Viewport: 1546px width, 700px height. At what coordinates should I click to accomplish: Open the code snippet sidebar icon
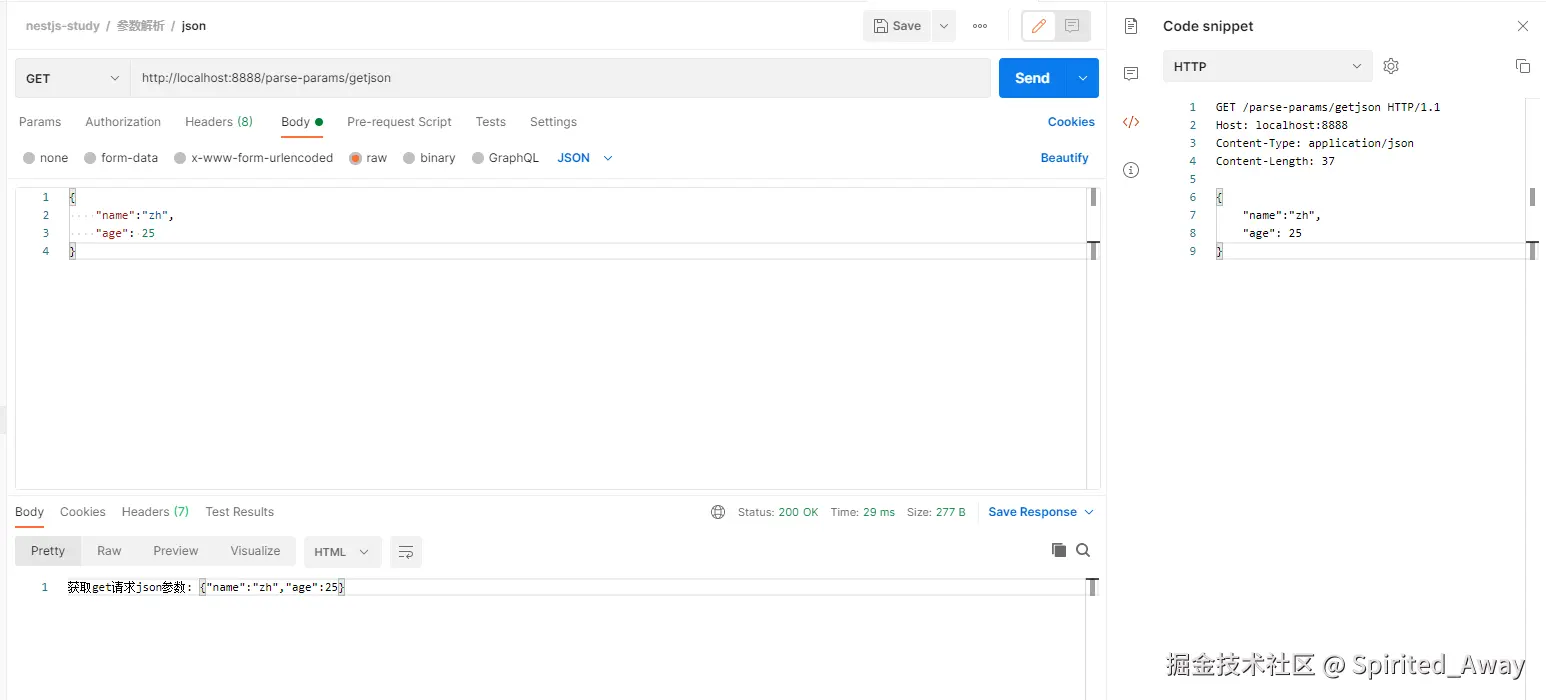coord(1131,122)
